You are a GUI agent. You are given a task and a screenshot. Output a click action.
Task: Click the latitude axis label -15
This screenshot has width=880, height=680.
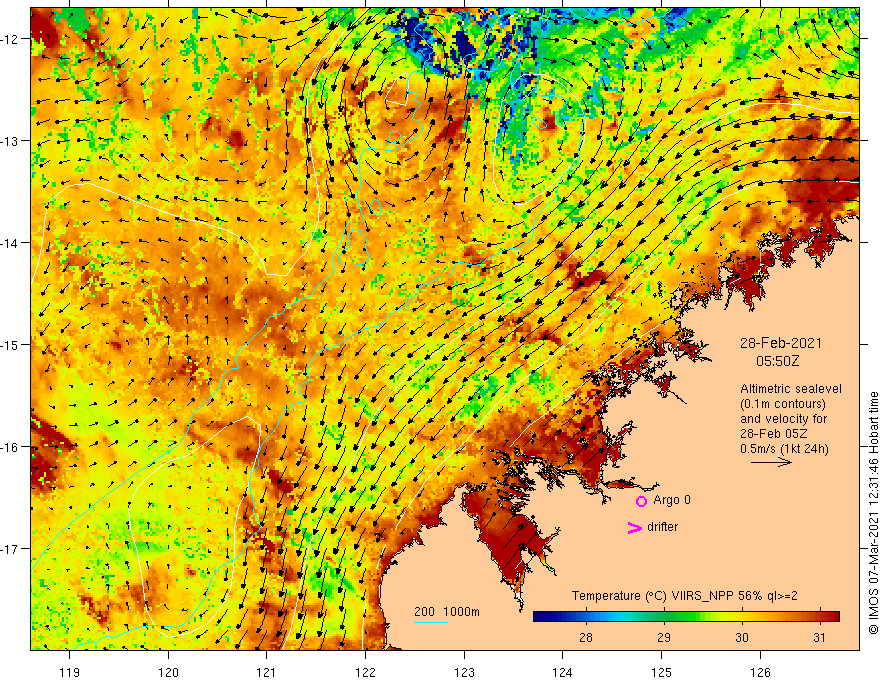pyautogui.click(x=10, y=345)
